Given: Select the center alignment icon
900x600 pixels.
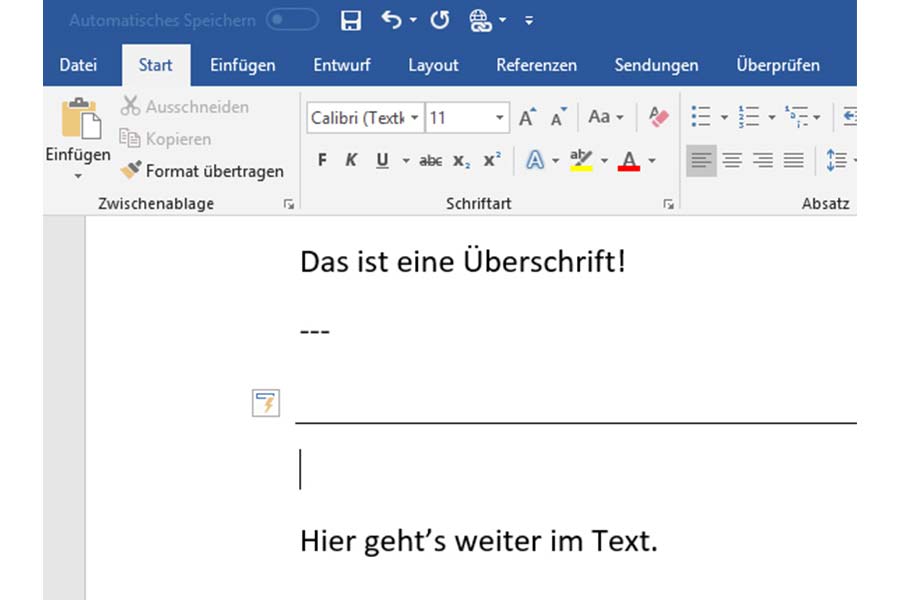Looking at the screenshot, I should click(x=733, y=159).
